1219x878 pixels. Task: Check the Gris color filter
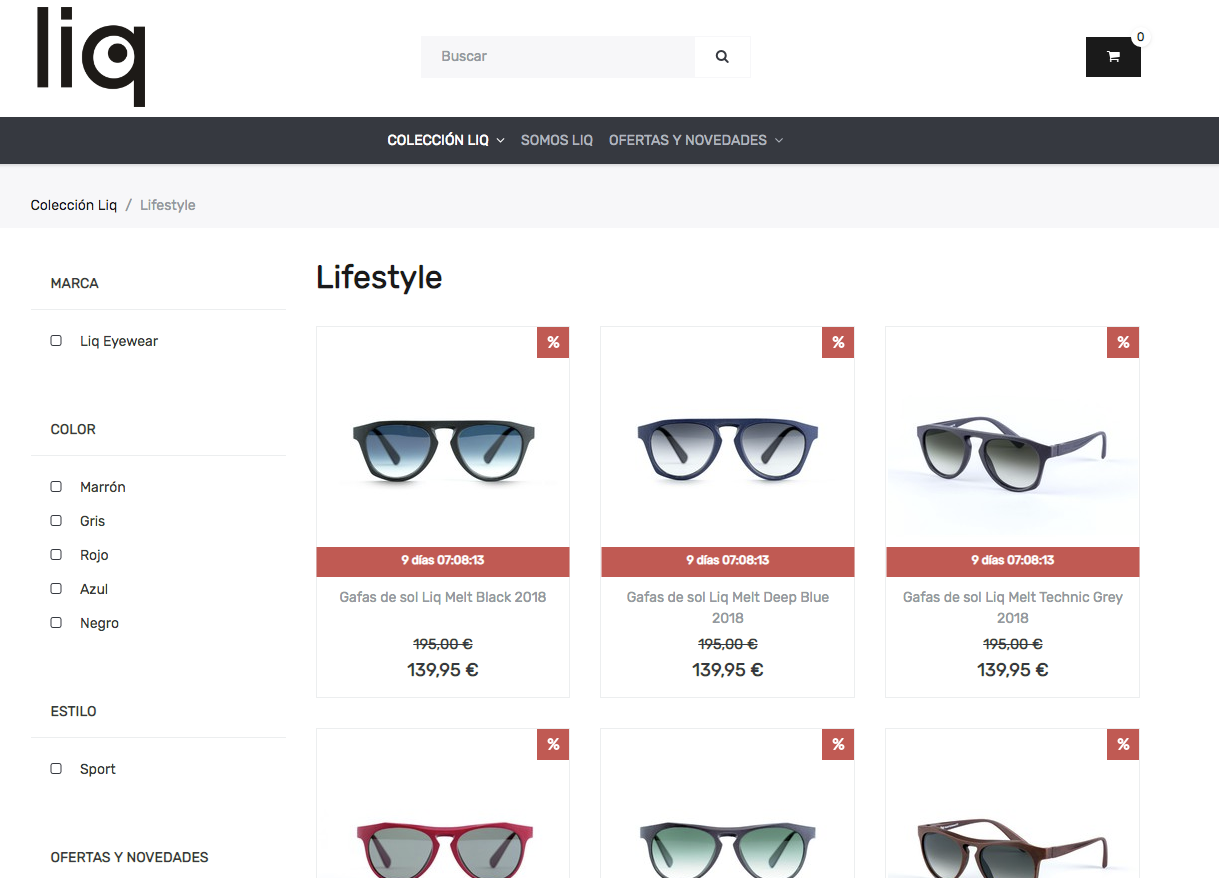click(56, 521)
